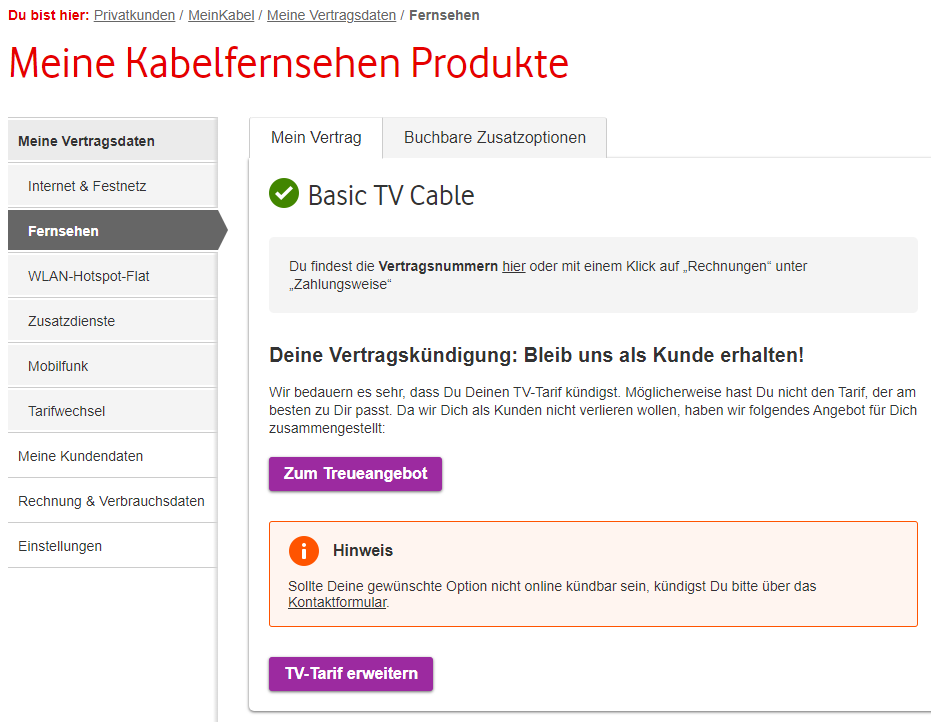931x722 pixels.
Task: Switch to the Buchbare Zusatzoptionen tab
Action: pyautogui.click(x=494, y=137)
